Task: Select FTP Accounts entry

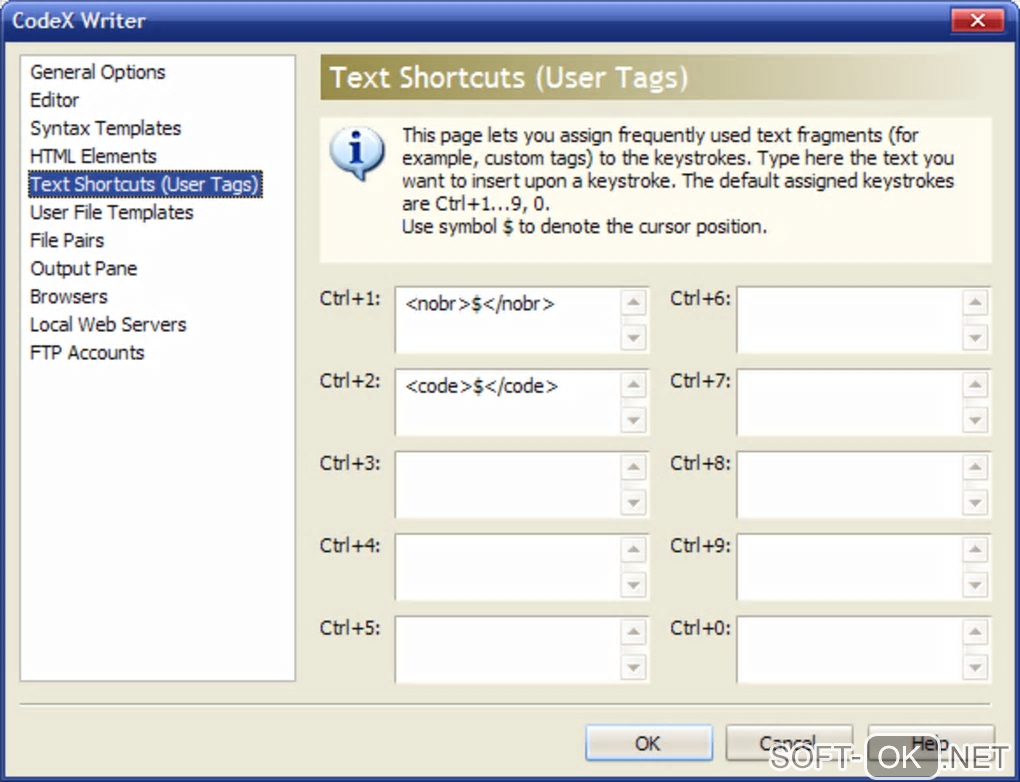Action: 87,352
